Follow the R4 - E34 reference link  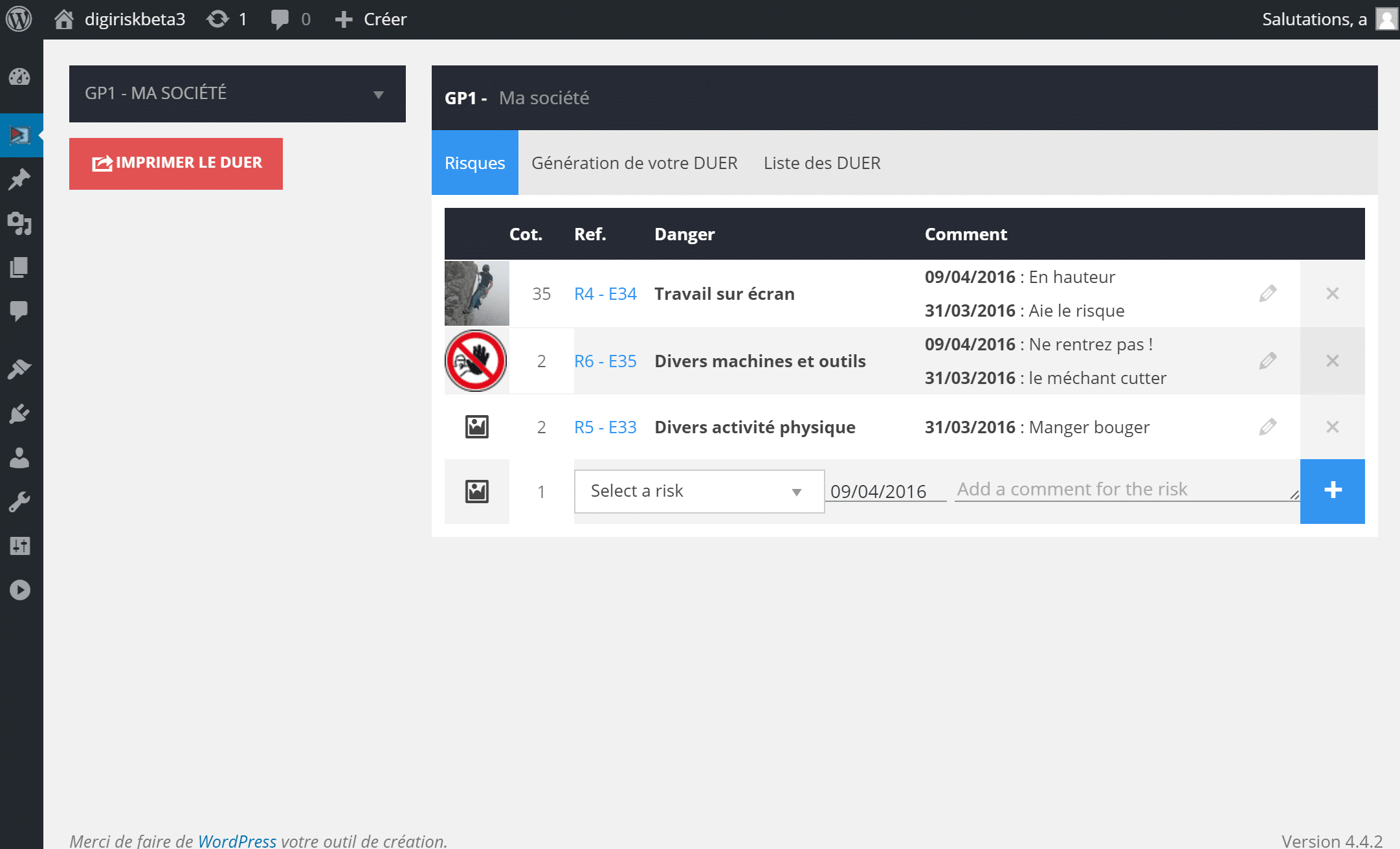[x=605, y=293]
